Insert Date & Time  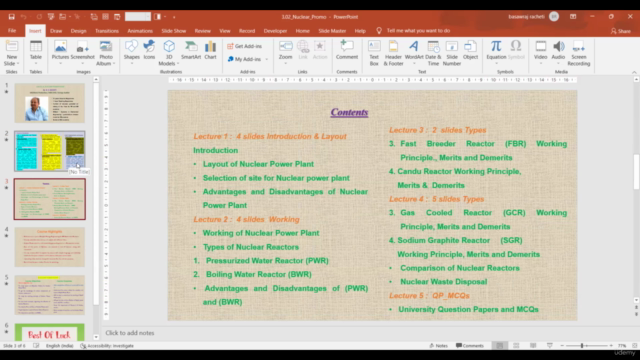[433, 53]
